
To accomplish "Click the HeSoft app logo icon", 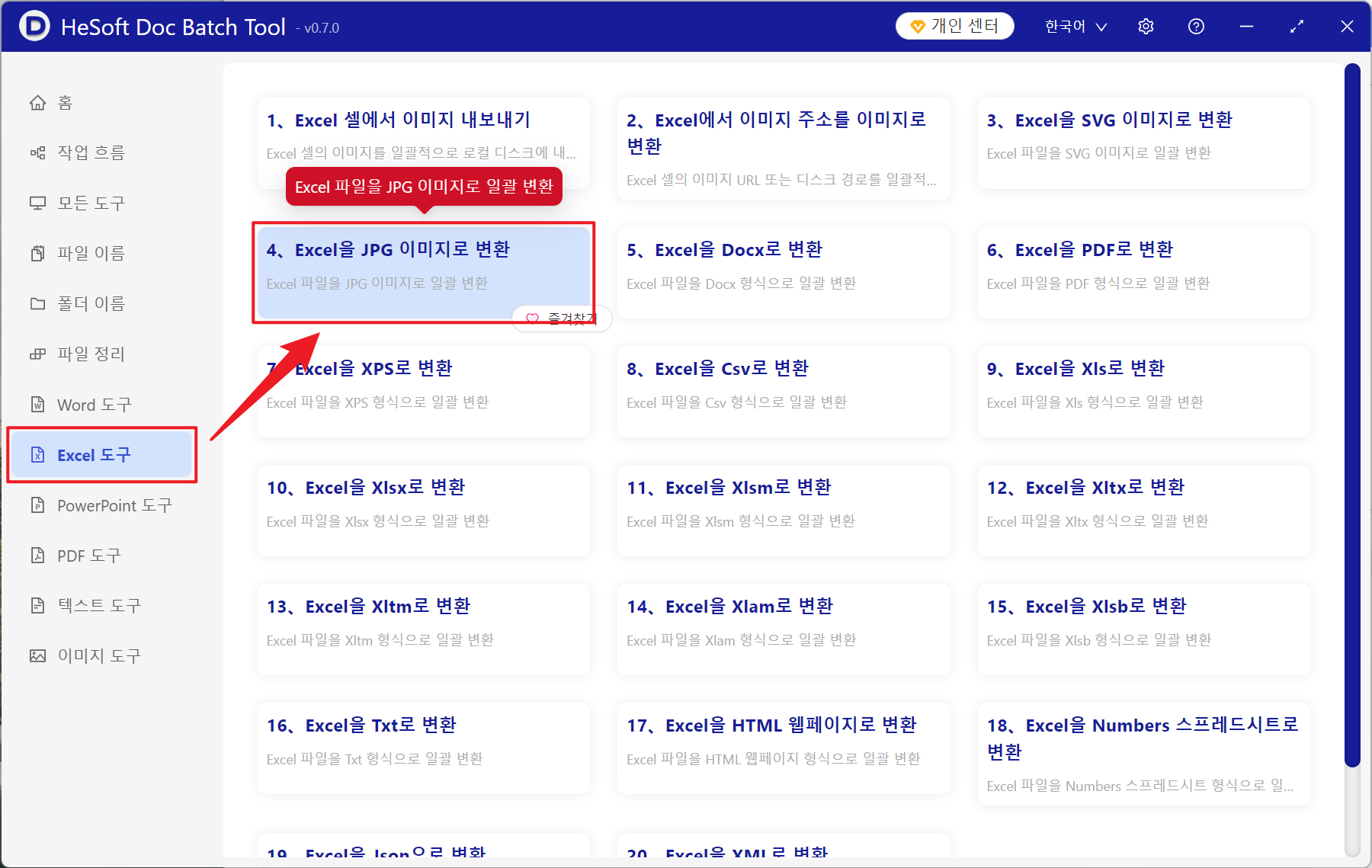I will click(x=34, y=26).
